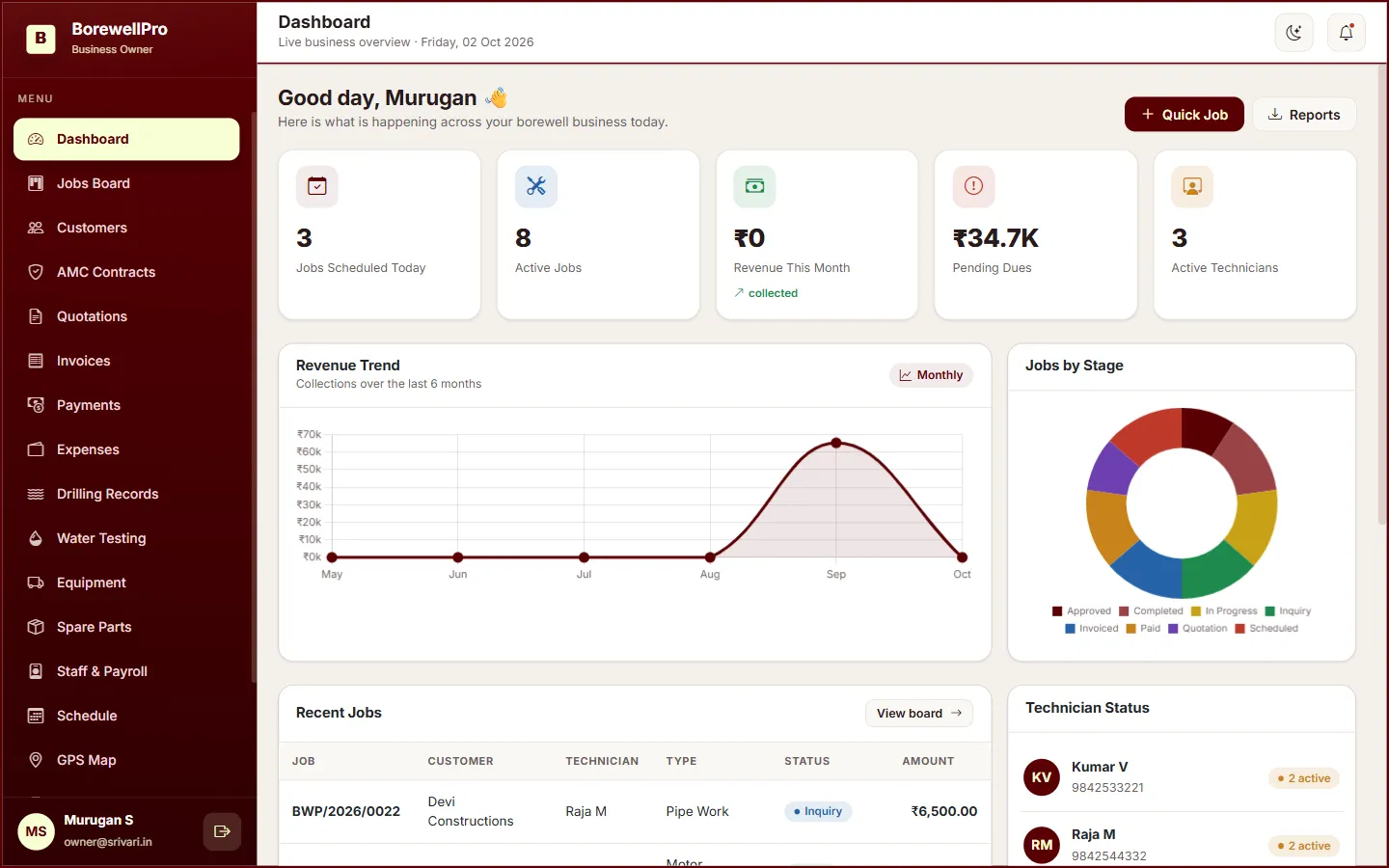Image resolution: width=1389 pixels, height=868 pixels.
Task: Click the alert icon on Pending Dues card
Action: coord(973,186)
